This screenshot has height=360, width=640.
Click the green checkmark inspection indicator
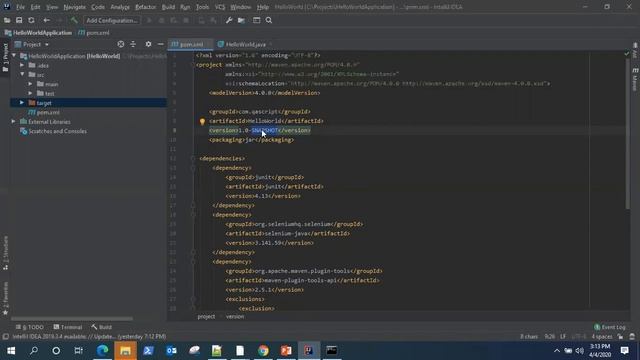point(627,54)
